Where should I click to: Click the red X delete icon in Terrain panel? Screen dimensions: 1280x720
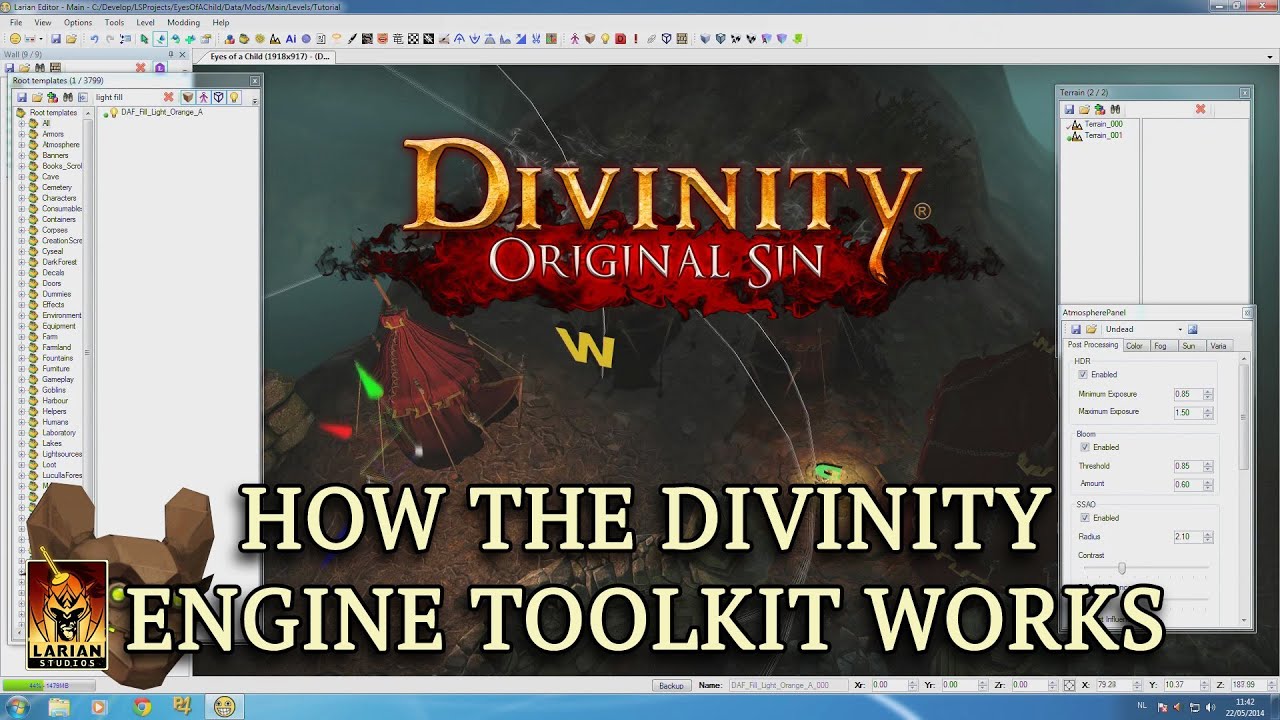(x=1200, y=109)
